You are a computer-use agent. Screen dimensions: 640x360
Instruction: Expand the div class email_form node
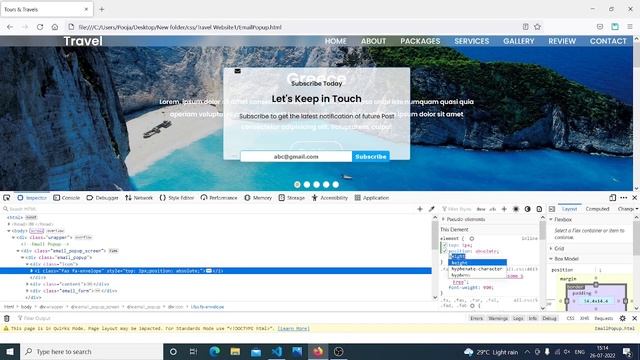[27, 291]
